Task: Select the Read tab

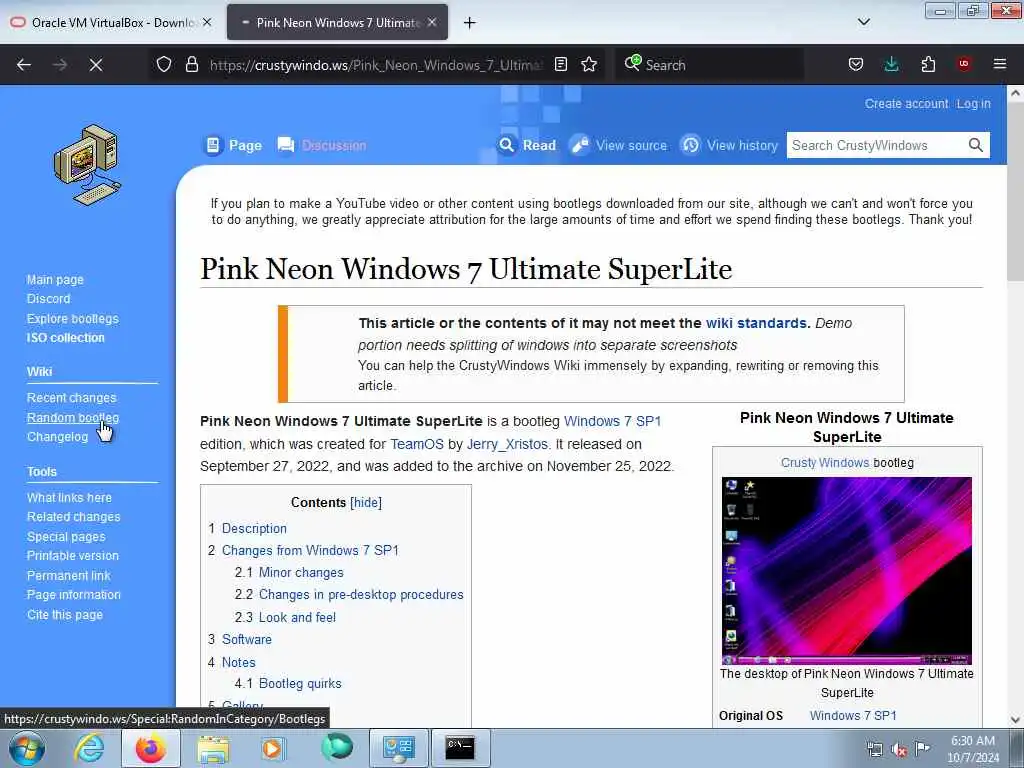Action: click(x=528, y=145)
